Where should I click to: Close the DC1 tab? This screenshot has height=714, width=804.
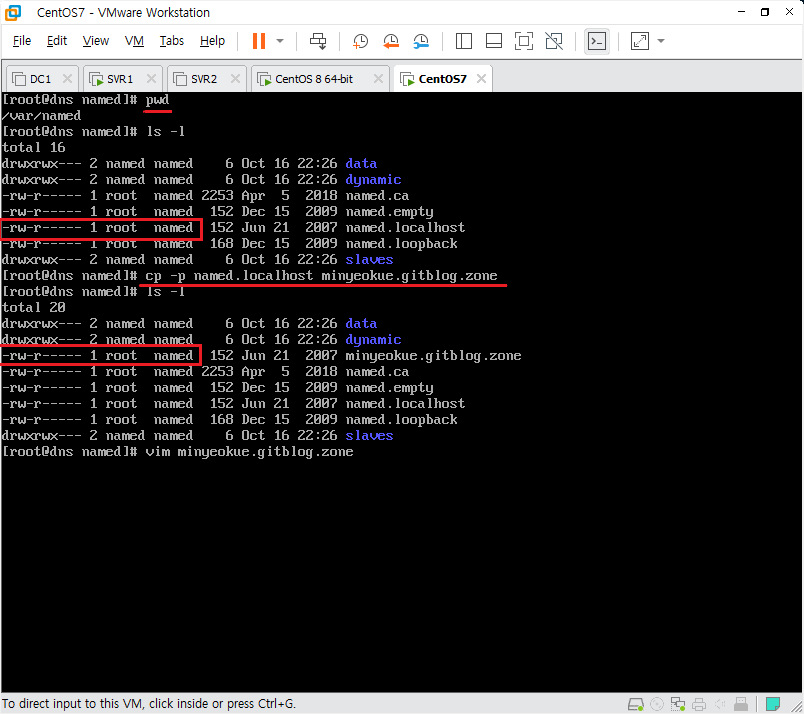pyautogui.click(x=67, y=78)
